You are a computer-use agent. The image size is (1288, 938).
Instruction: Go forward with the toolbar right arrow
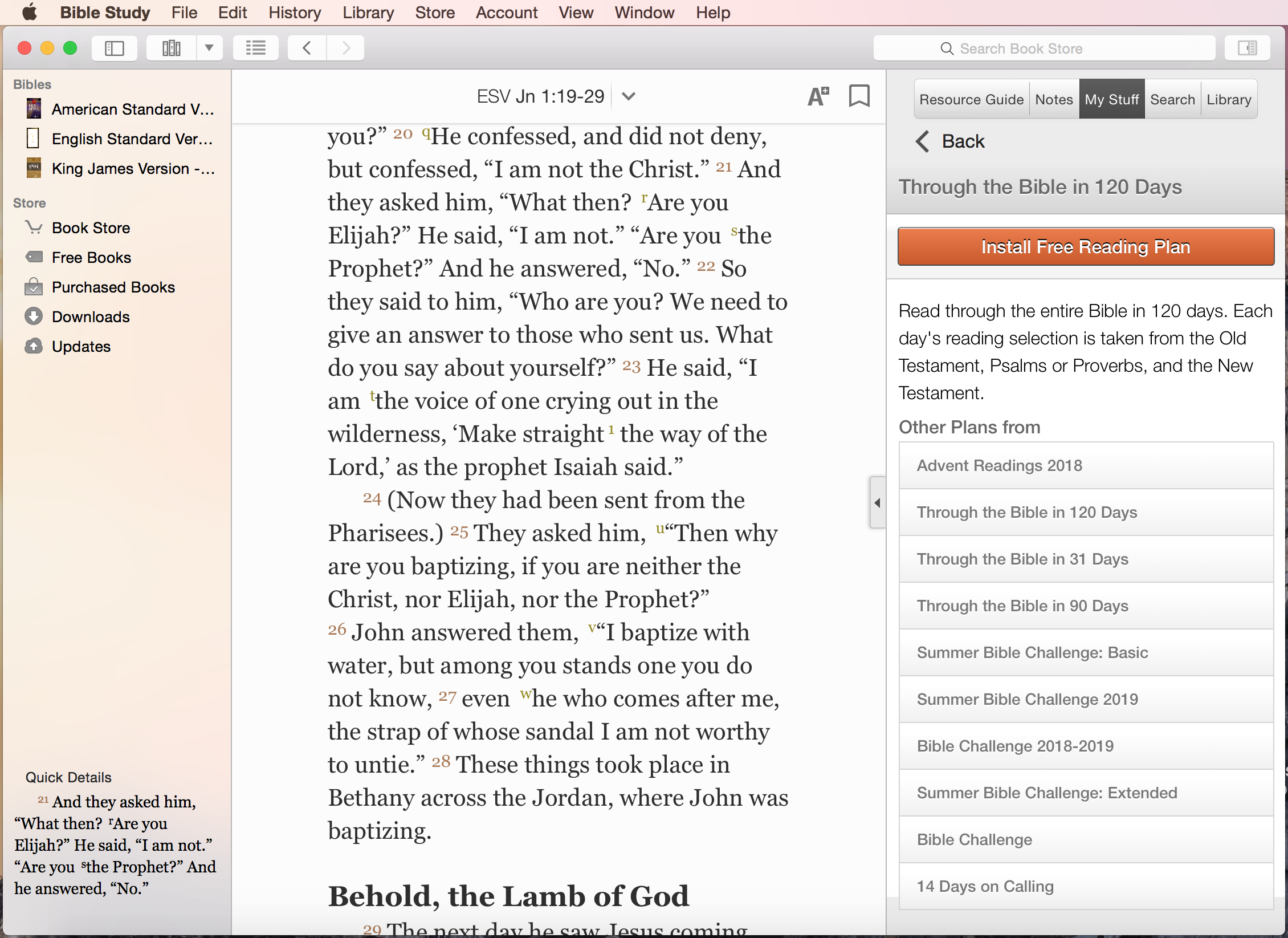coord(345,48)
